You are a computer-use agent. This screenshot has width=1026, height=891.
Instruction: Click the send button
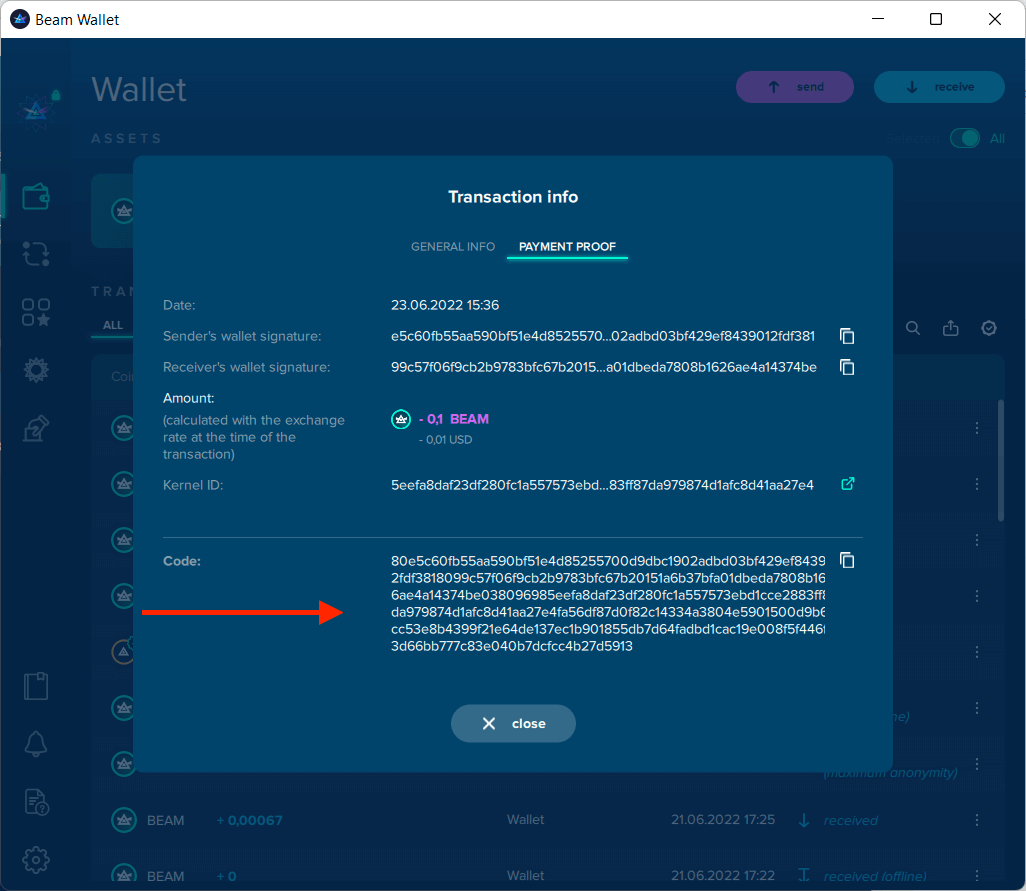click(795, 87)
